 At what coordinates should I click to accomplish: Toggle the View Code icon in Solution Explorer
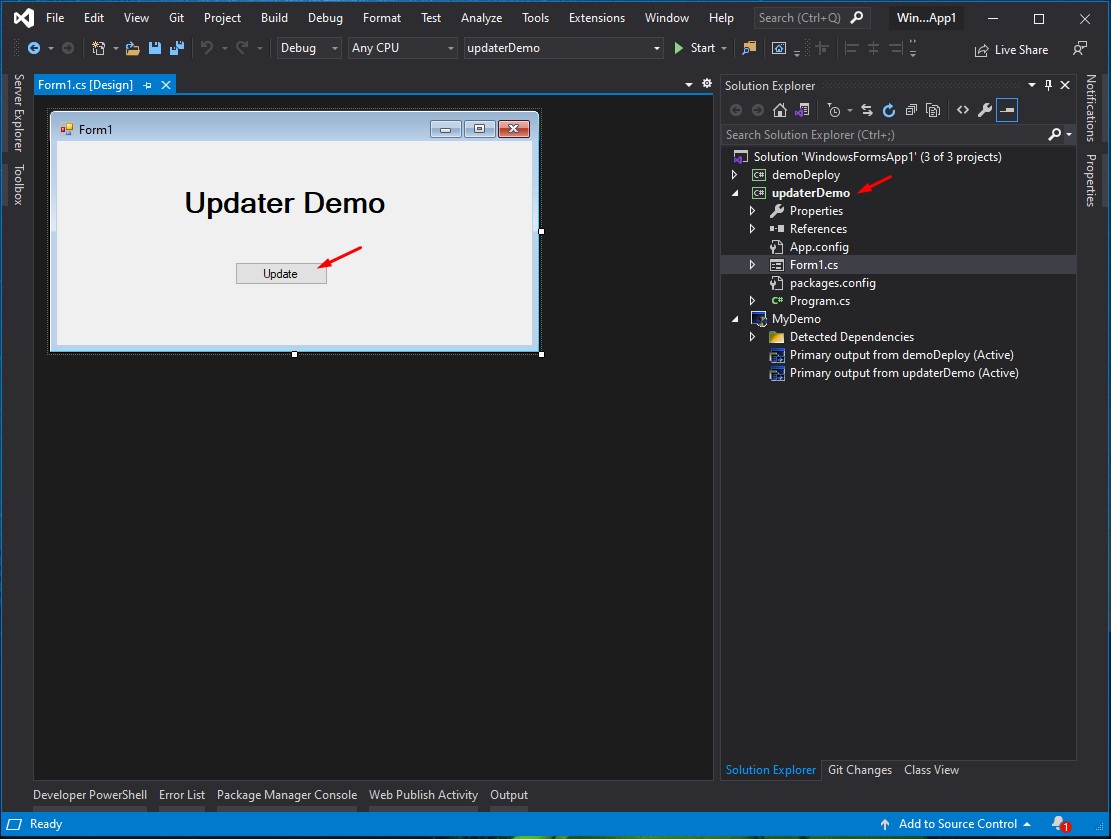[x=962, y=110]
